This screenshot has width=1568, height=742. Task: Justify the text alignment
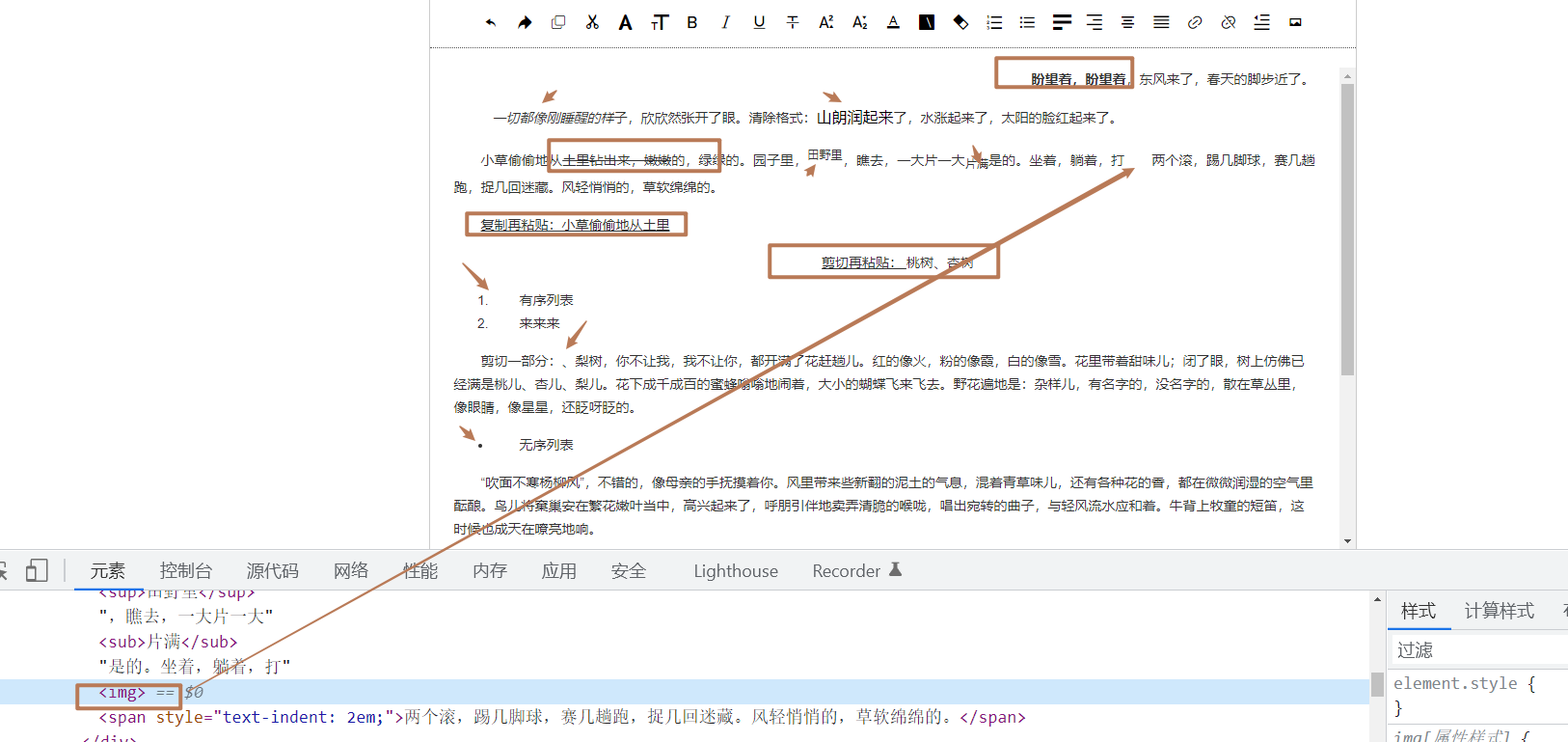[1161, 22]
